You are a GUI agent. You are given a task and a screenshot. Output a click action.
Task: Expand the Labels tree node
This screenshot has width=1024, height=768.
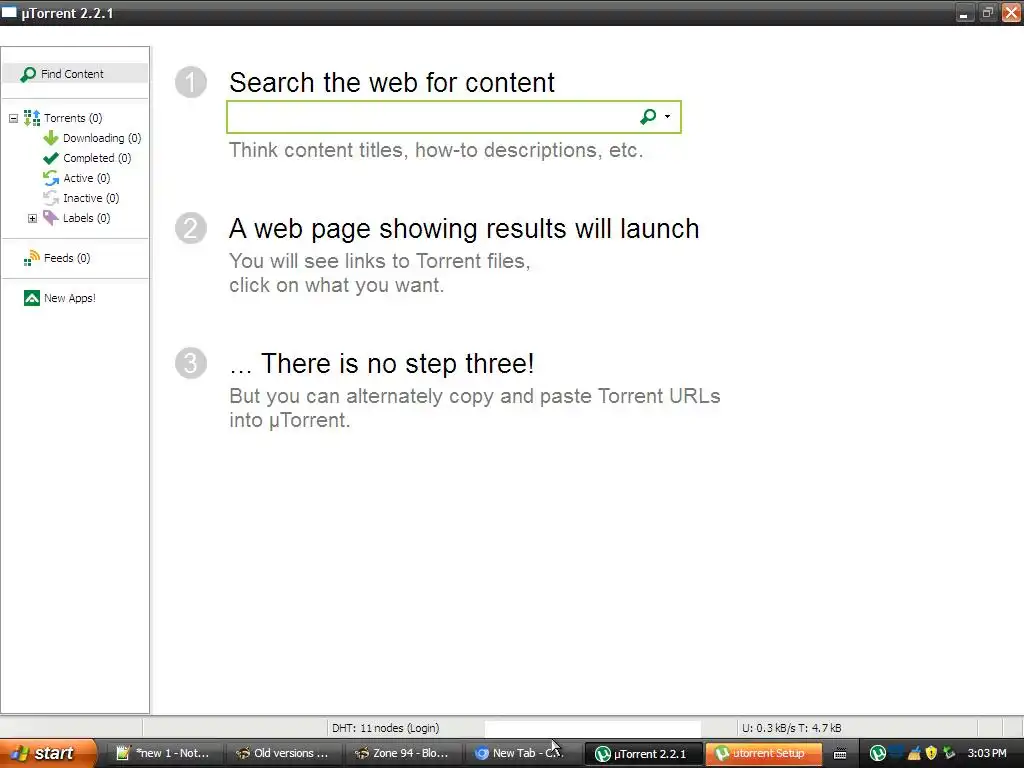pyautogui.click(x=32, y=218)
